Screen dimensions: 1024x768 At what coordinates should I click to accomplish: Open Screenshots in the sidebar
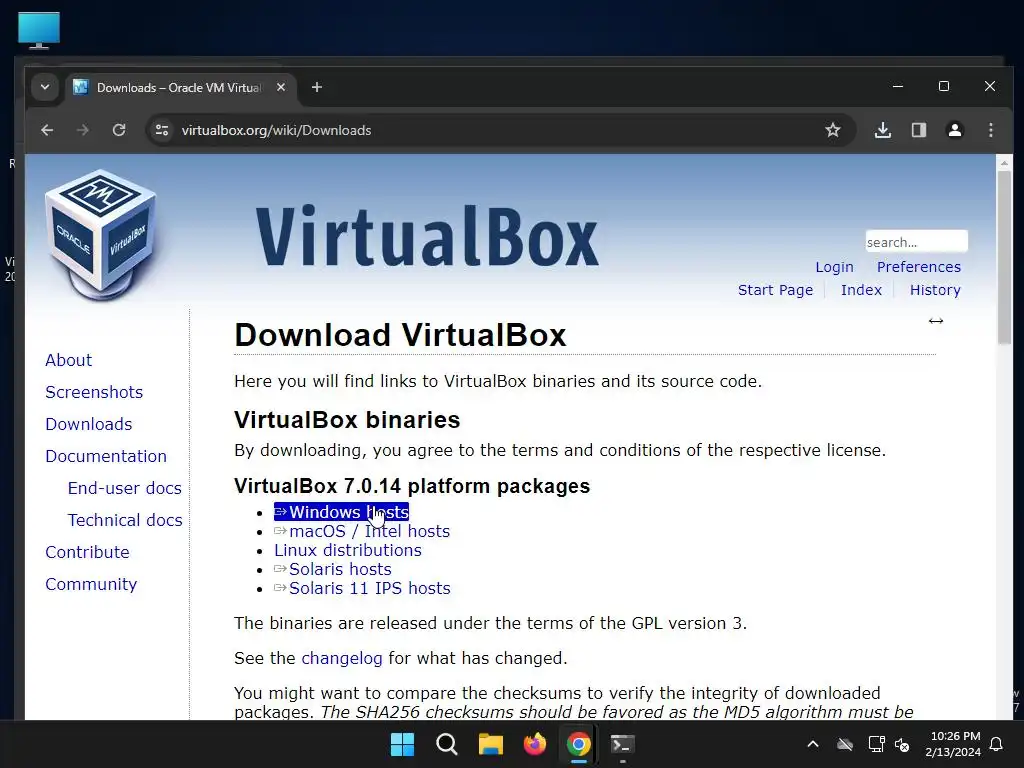click(x=94, y=392)
